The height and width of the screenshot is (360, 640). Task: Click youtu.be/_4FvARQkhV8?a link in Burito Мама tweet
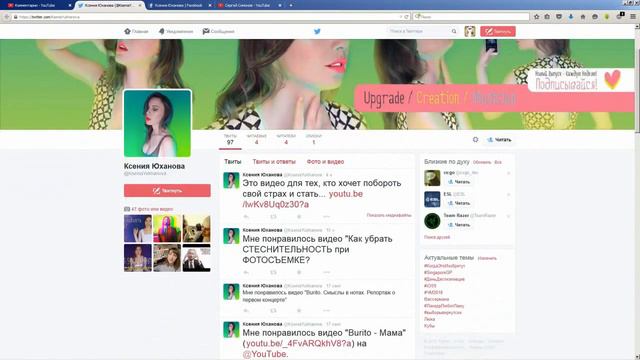[x=298, y=344]
